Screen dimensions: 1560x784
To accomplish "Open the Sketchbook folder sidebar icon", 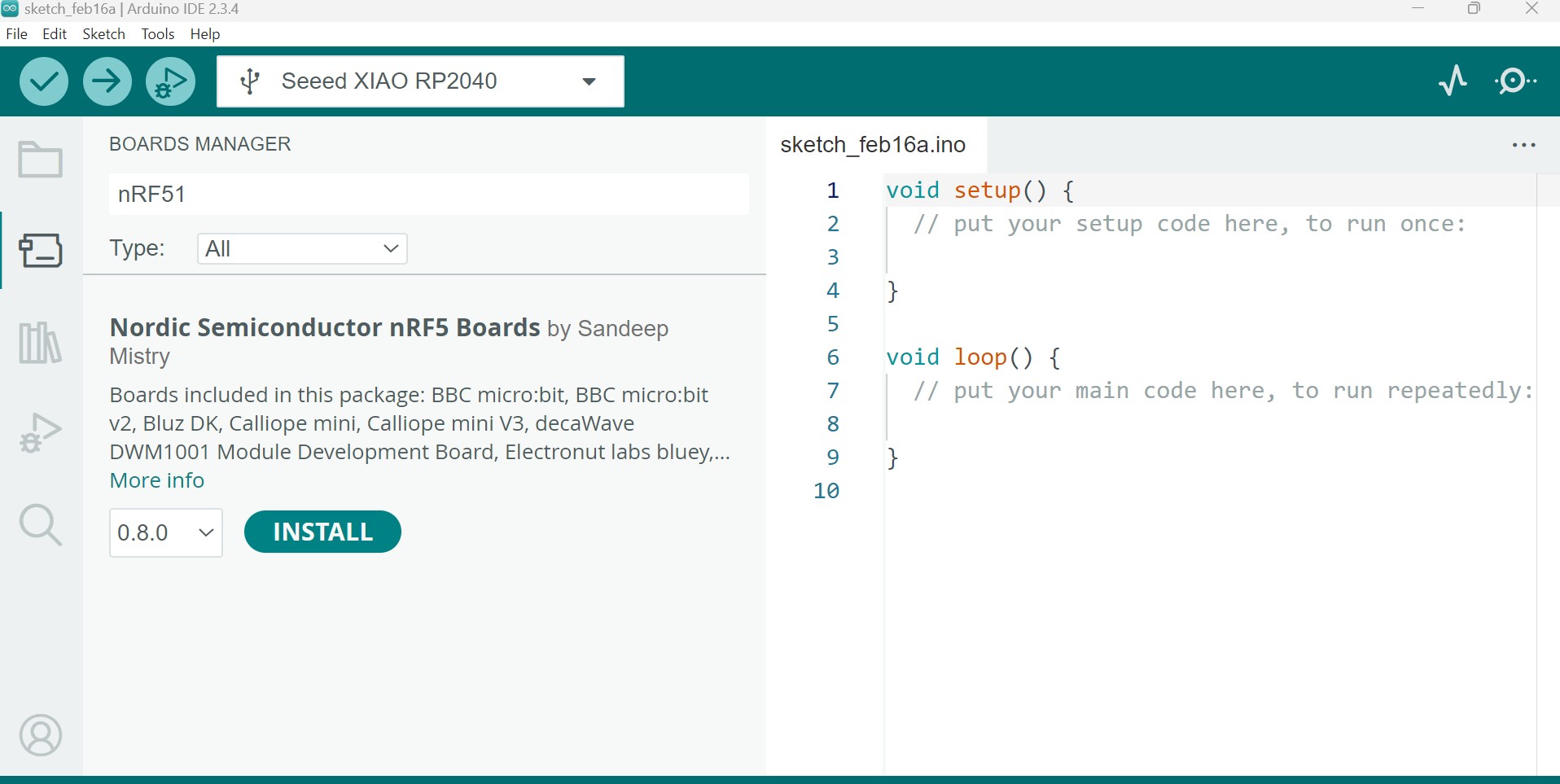I will 41,160.
